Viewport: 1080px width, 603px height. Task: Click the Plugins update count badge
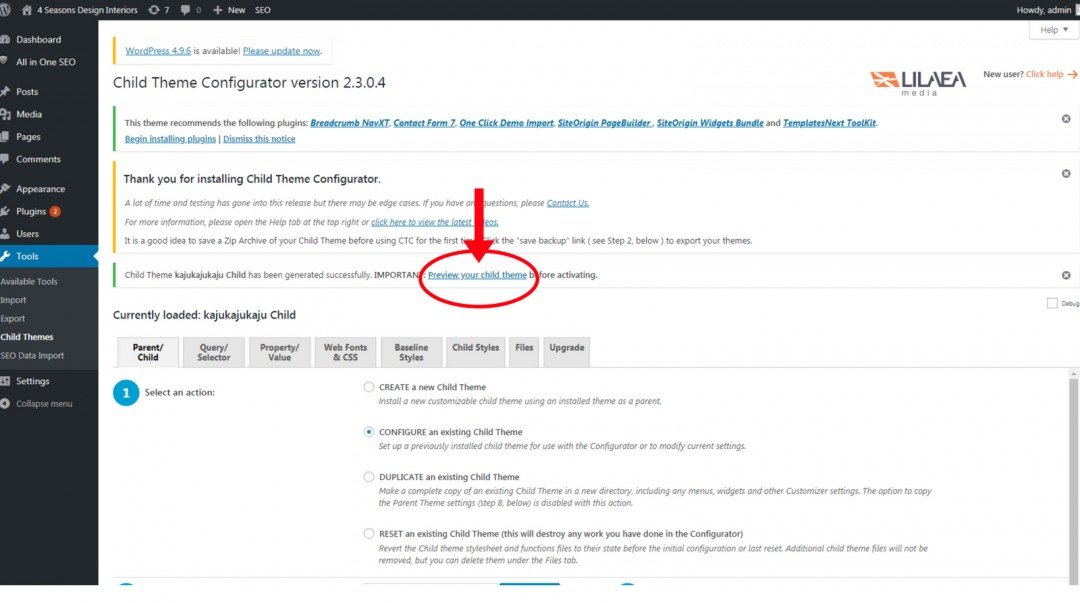point(55,212)
